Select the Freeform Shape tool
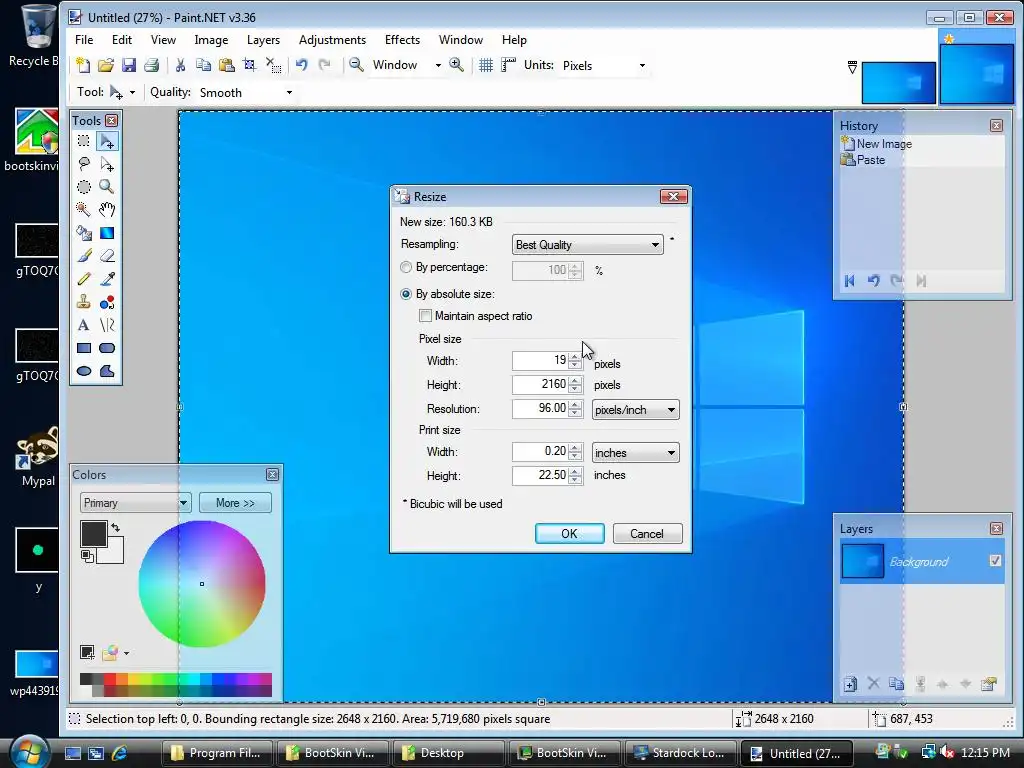The width and height of the screenshot is (1024, 768). tap(107, 371)
